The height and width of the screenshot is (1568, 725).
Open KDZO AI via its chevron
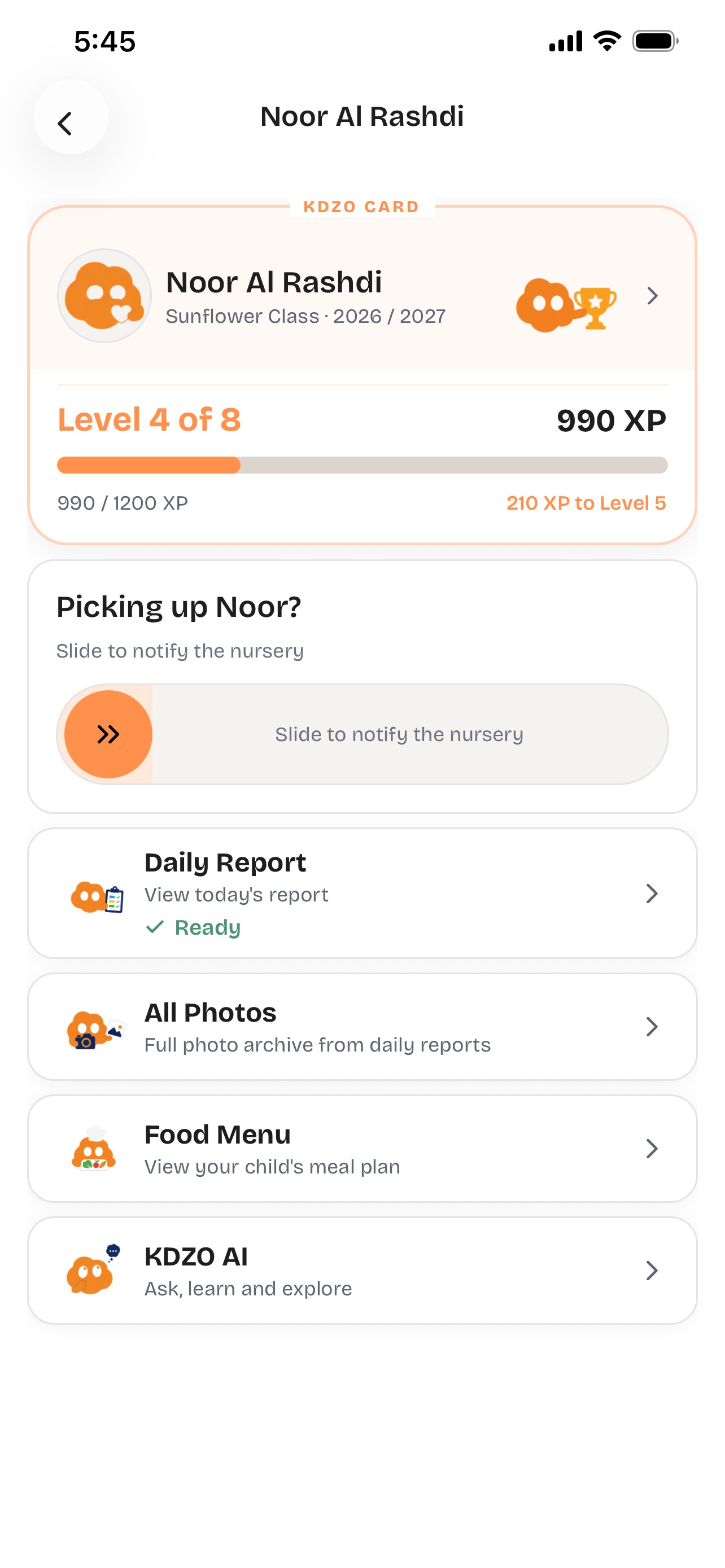point(652,1271)
